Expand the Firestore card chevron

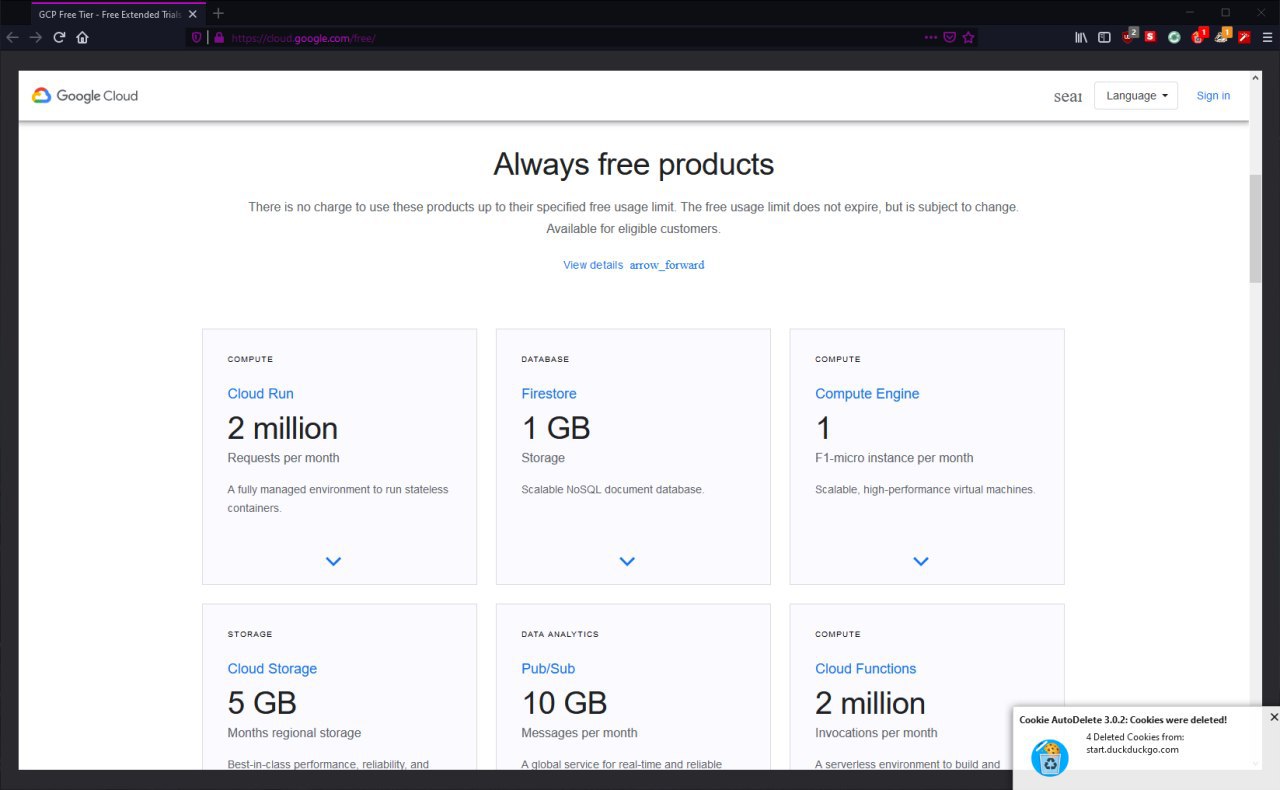627,561
